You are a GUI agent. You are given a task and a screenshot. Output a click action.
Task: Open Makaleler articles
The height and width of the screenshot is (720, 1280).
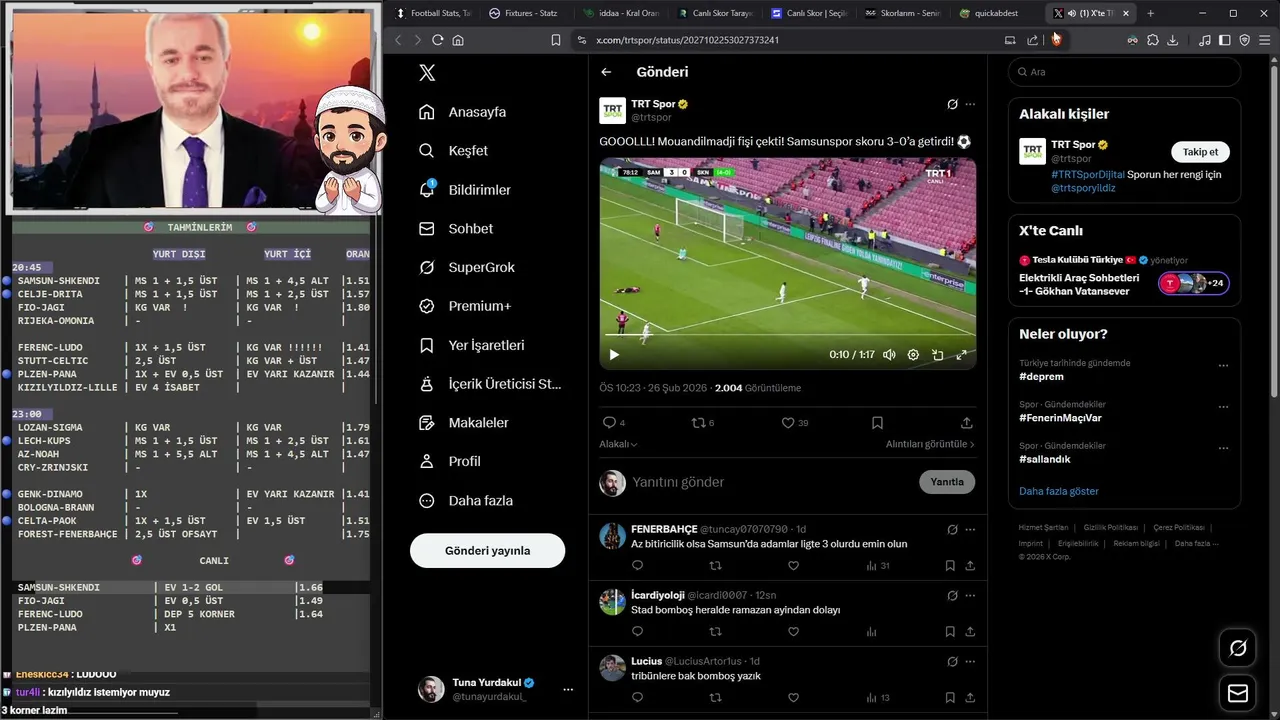[464, 423]
